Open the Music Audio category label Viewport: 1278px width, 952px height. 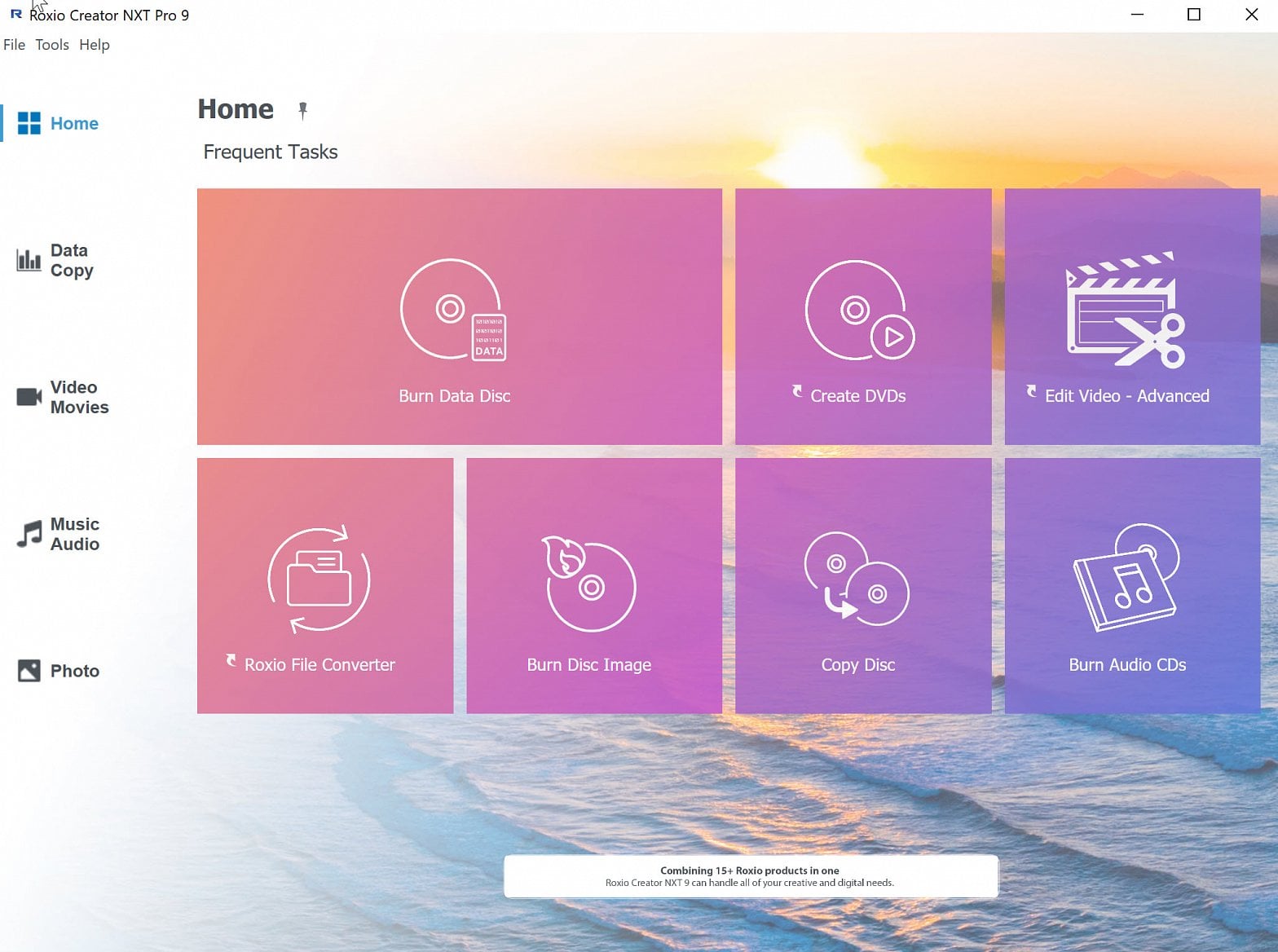coord(75,534)
